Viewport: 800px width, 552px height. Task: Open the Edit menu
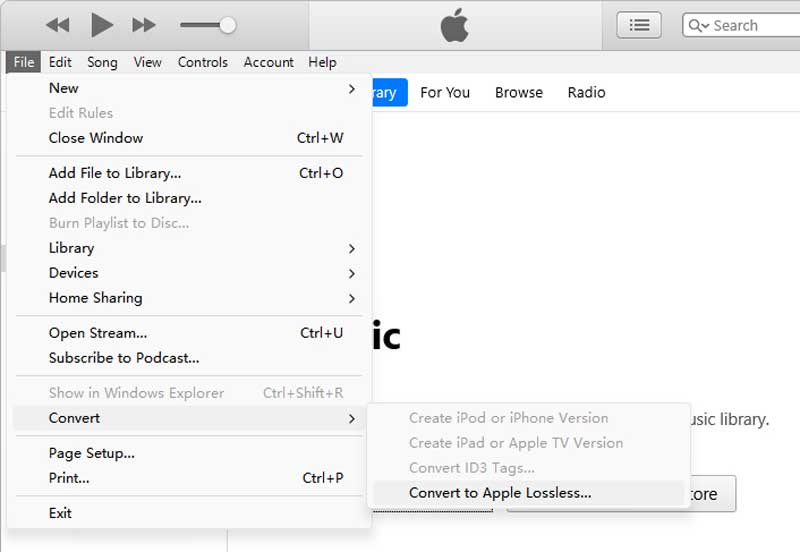coord(60,62)
